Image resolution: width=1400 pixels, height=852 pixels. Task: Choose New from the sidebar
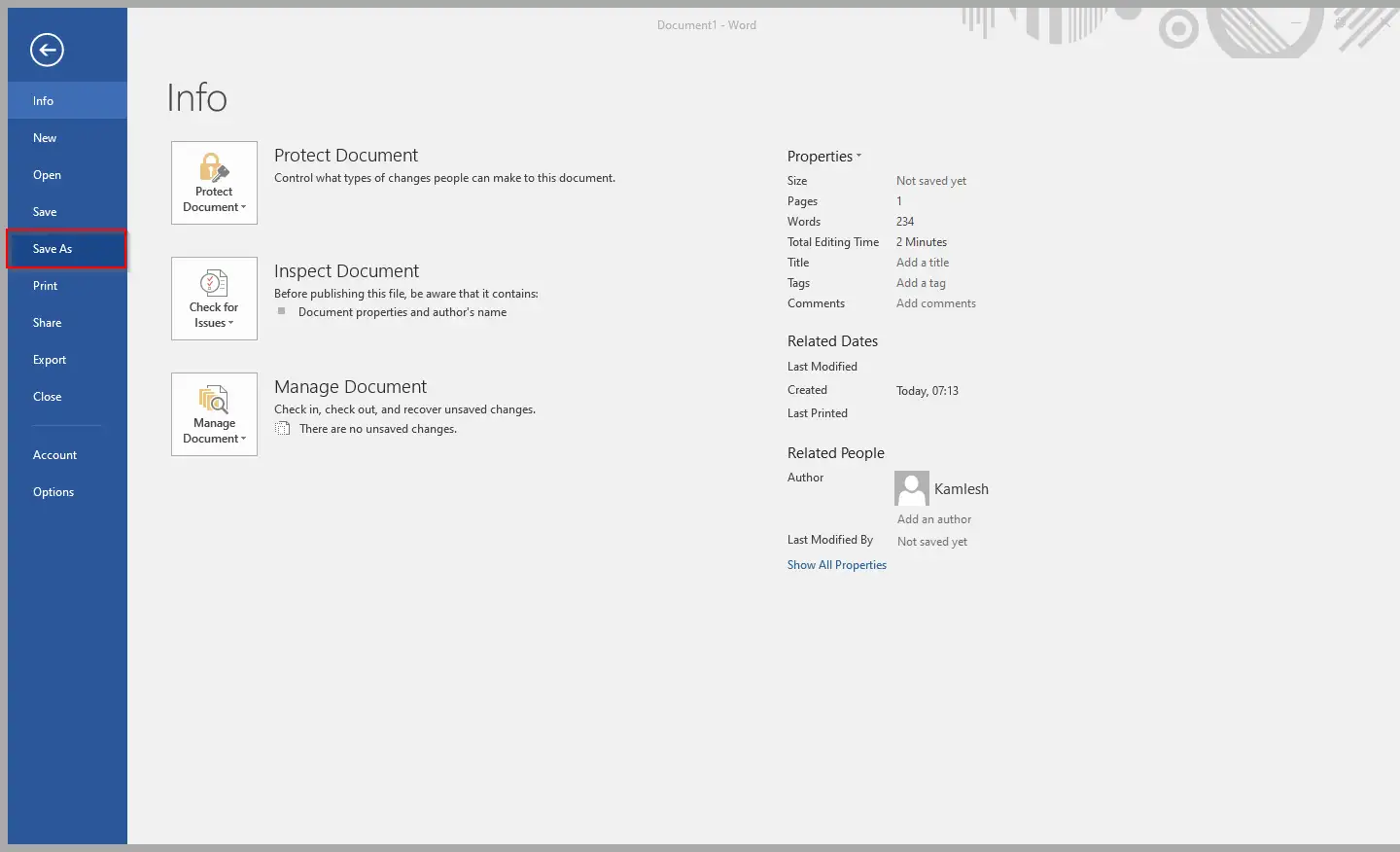tap(67, 137)
